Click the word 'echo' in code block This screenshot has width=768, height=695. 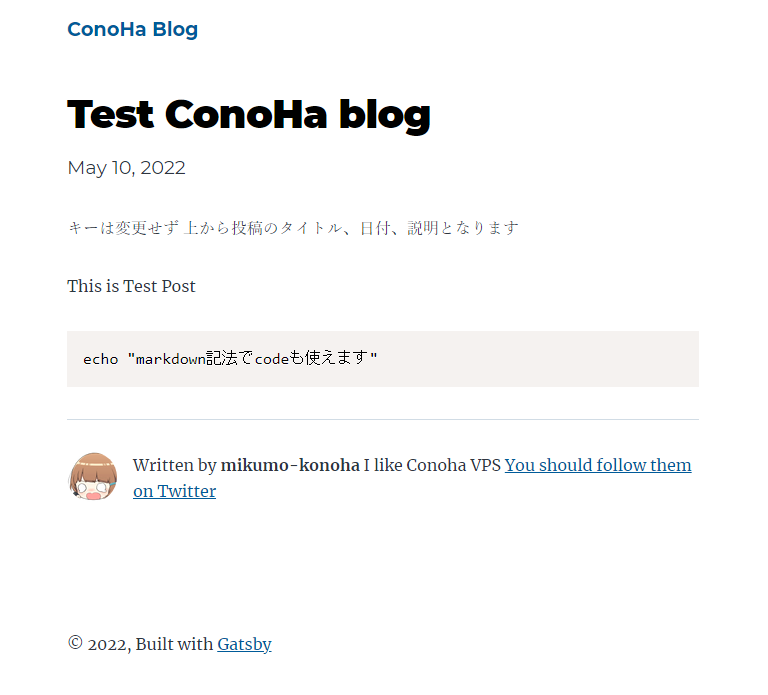click(100, 359)
